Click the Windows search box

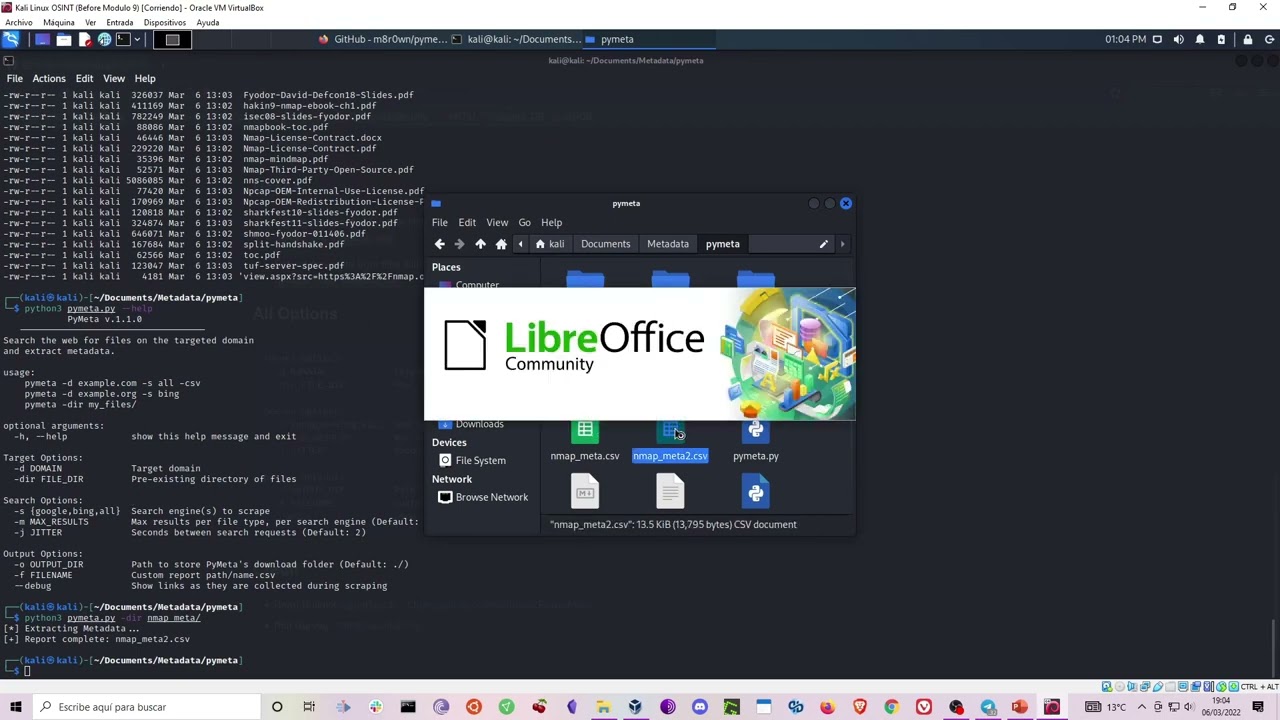(x=146, y=707)
